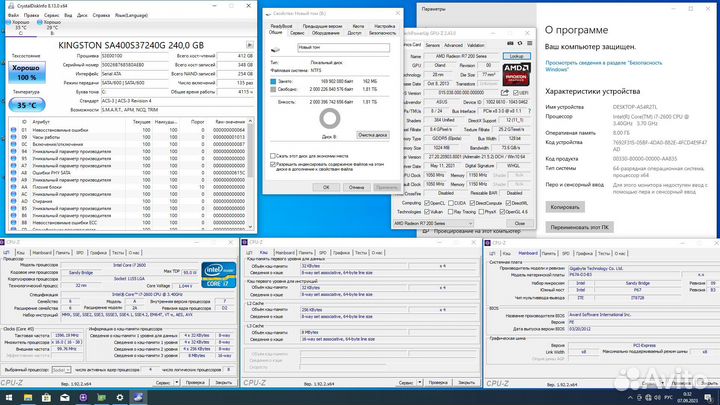
Task: Select drive C: status icon in CrystalDiskInfo
Action: 10,22
